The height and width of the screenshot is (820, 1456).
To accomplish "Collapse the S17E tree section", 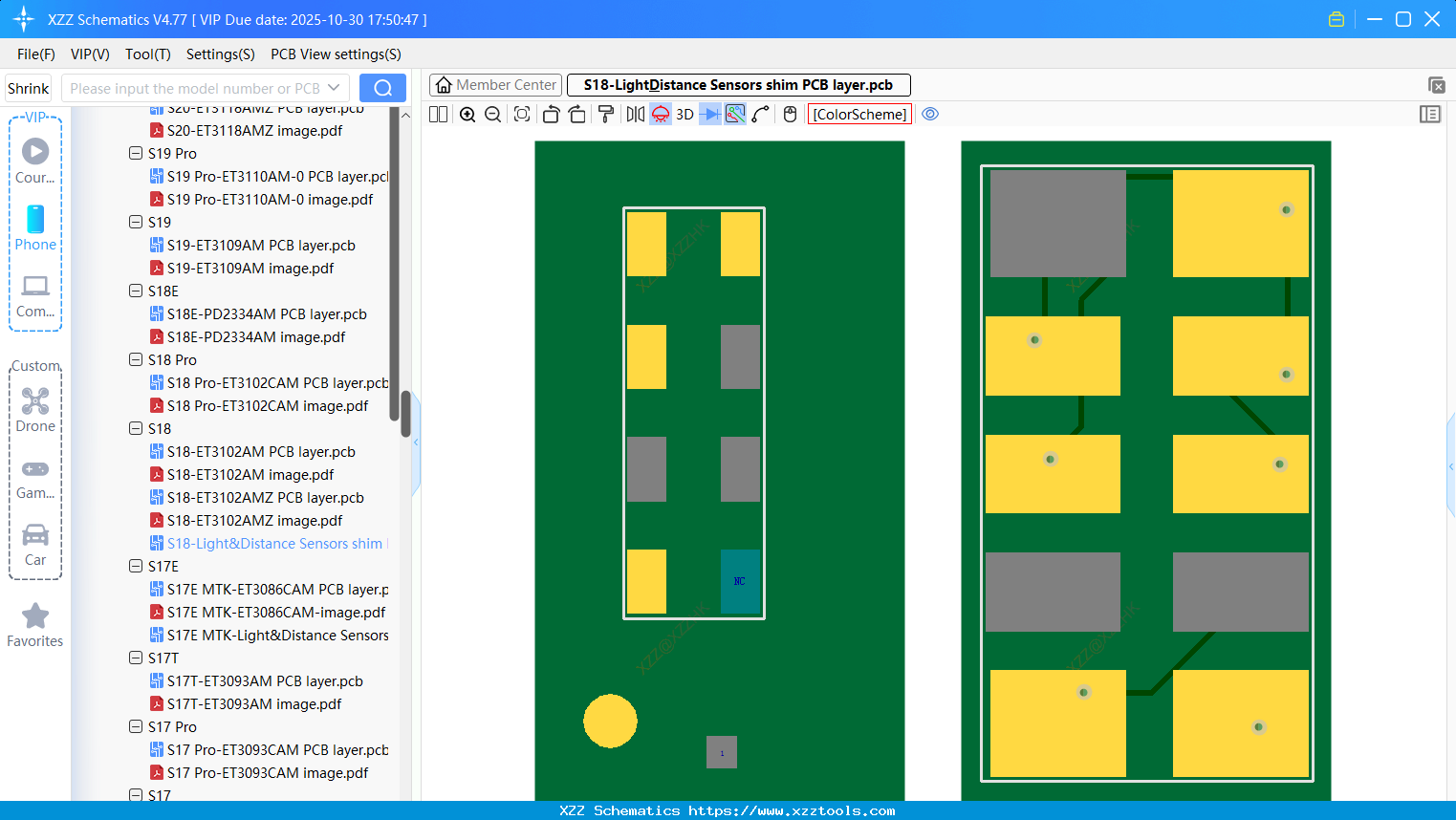I will (135, 566).
